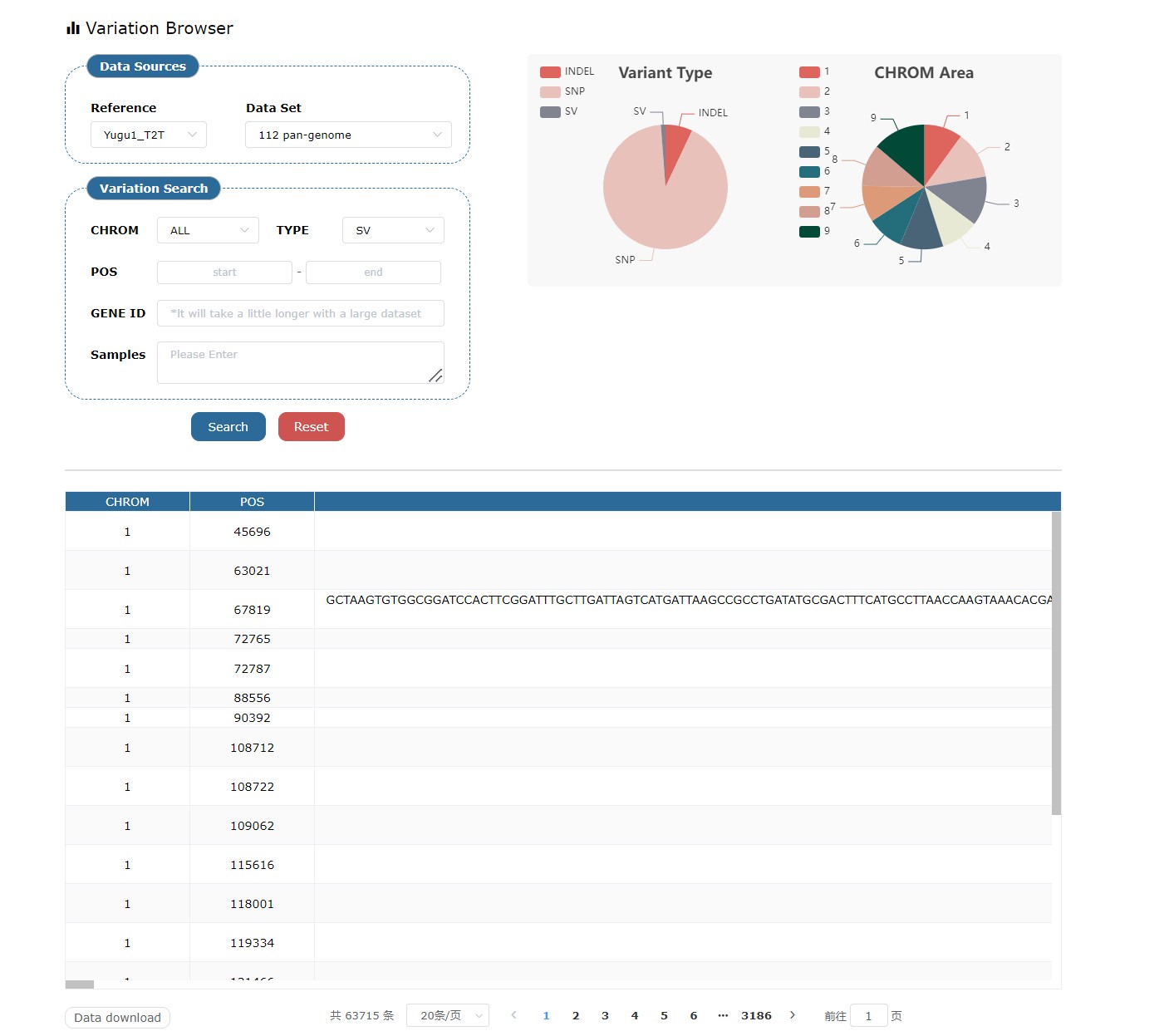Click the POS end input field

tap(373, 272)
